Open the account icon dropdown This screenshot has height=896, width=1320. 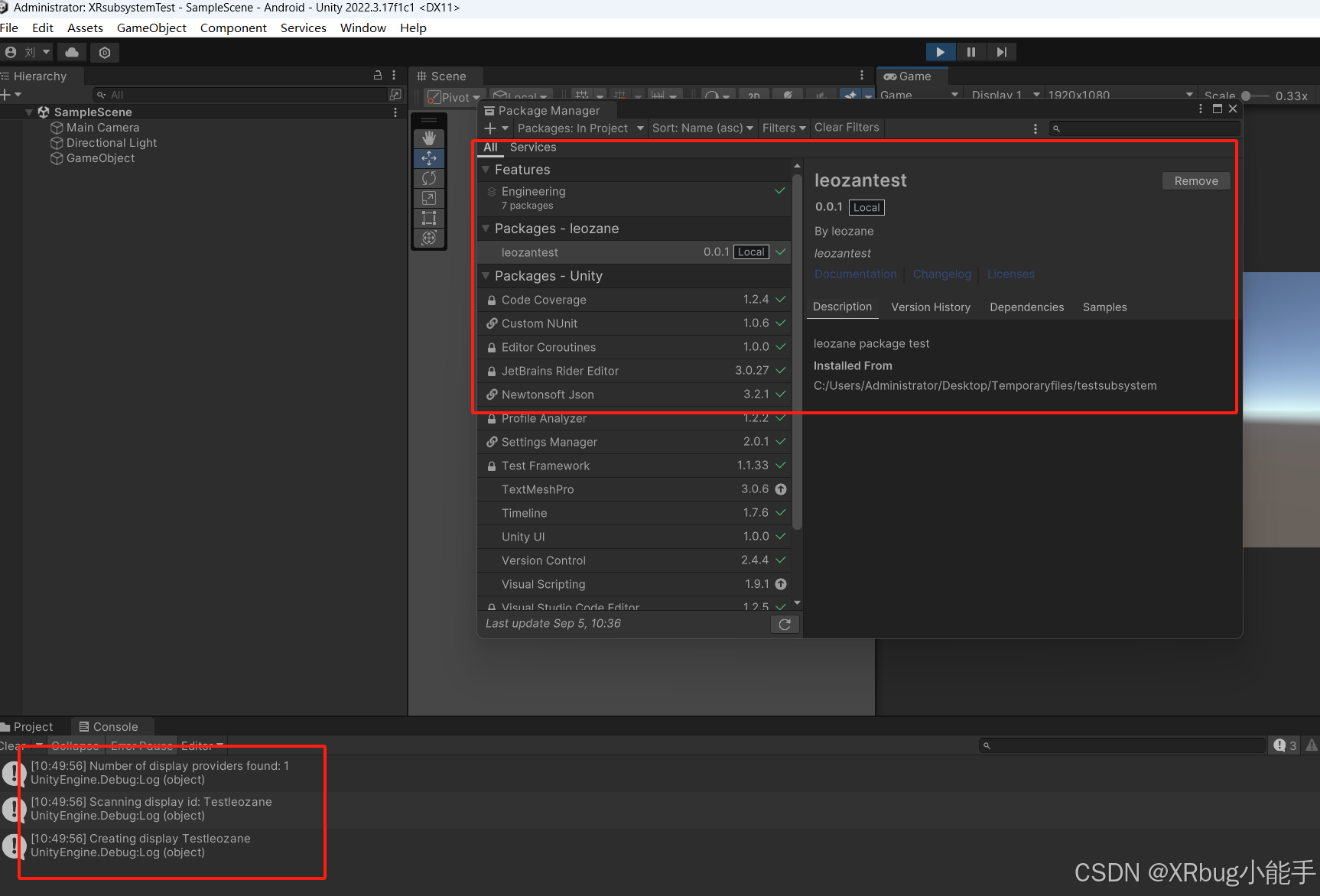click(x=27, y=52)
